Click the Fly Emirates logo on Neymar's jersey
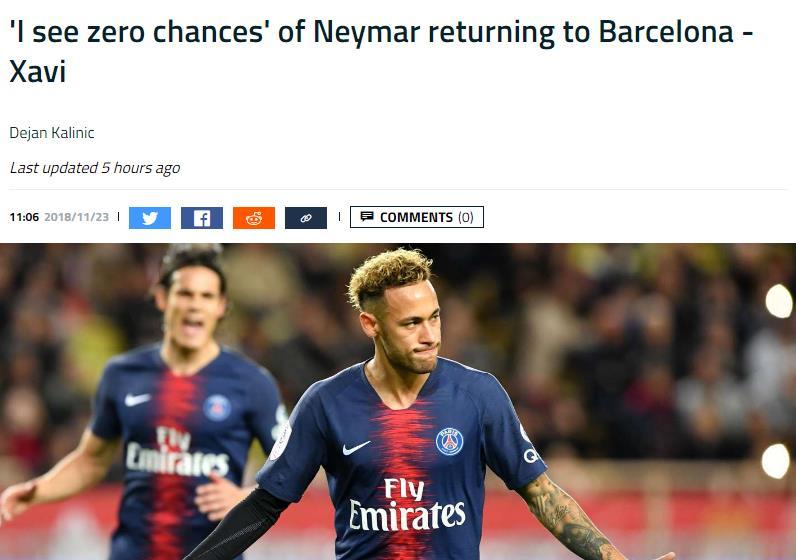Viewport: 796px width, 560px height. pos(407,504)
